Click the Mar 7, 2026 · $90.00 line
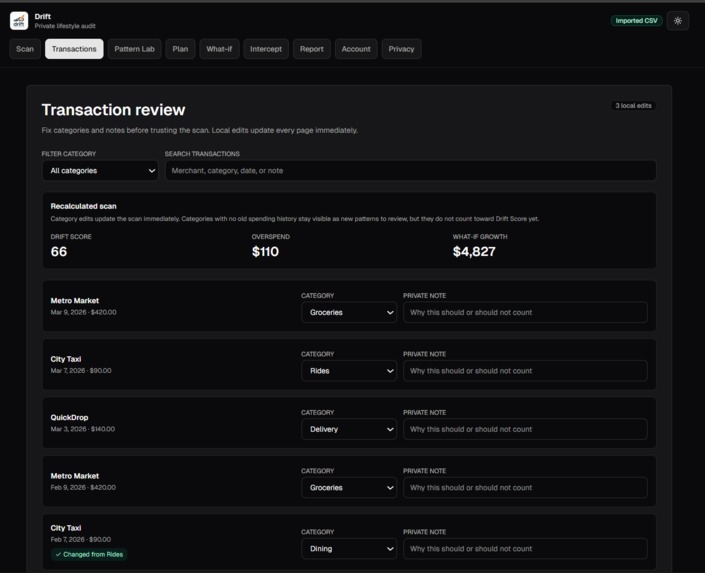This screenshot has width=705, height=573. [x=81, y=371]
